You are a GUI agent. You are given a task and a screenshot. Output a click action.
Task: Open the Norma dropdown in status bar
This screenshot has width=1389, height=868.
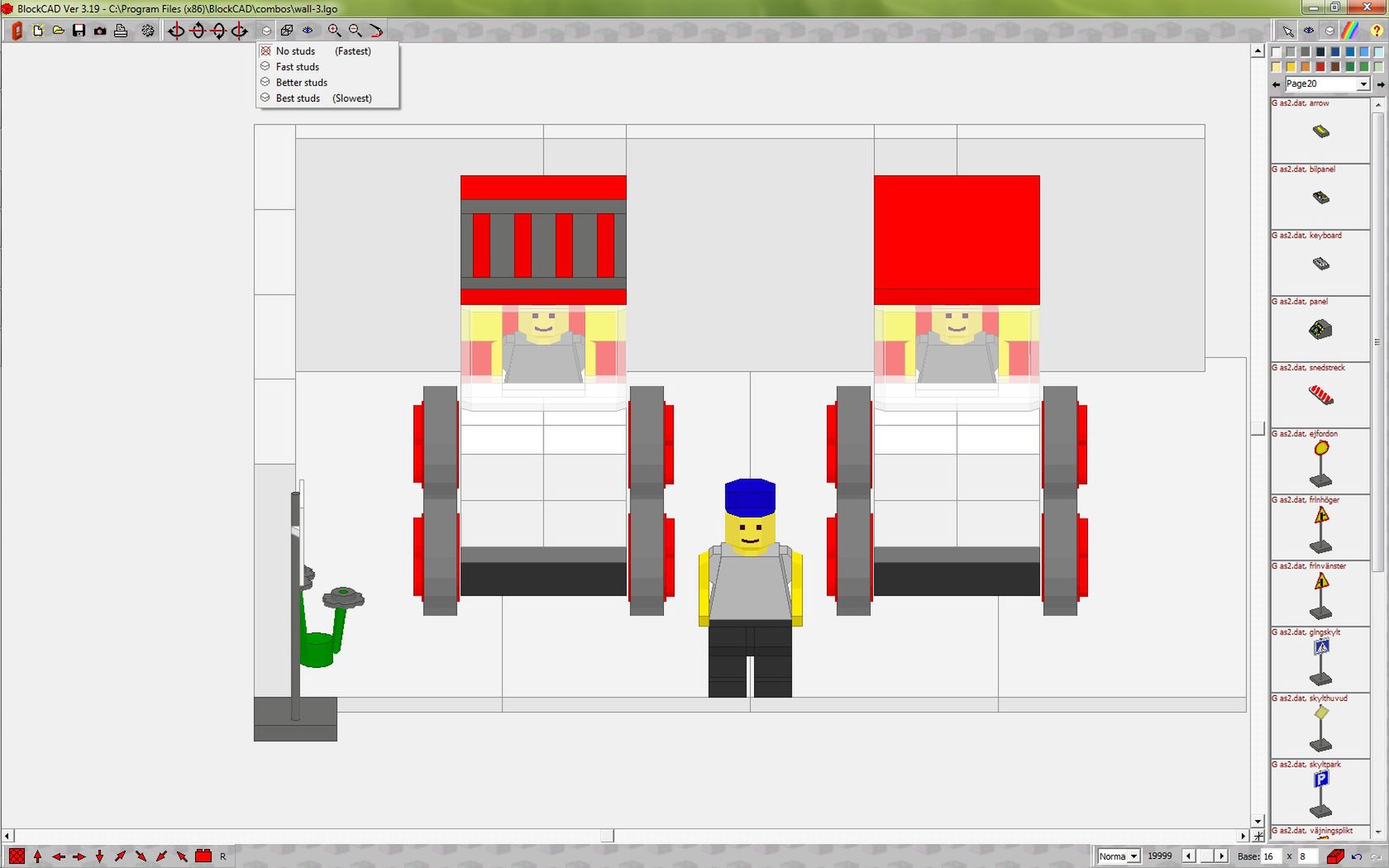pyautogui.click(x=1119, y=856)
